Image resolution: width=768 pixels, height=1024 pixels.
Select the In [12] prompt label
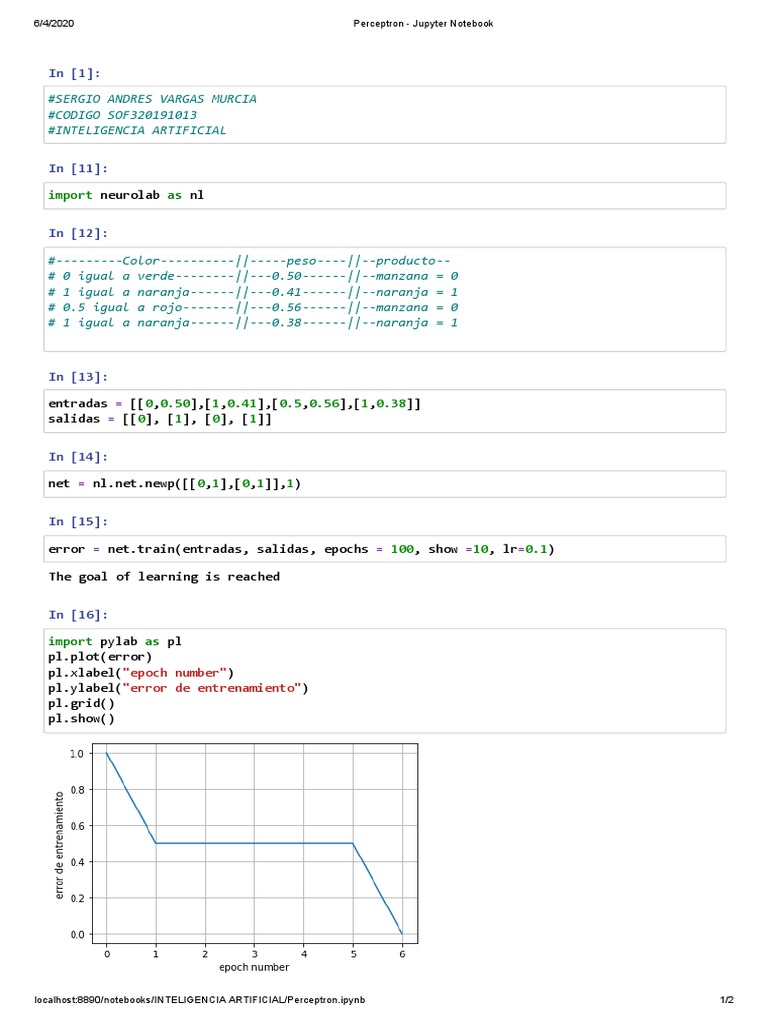point(78,233)
